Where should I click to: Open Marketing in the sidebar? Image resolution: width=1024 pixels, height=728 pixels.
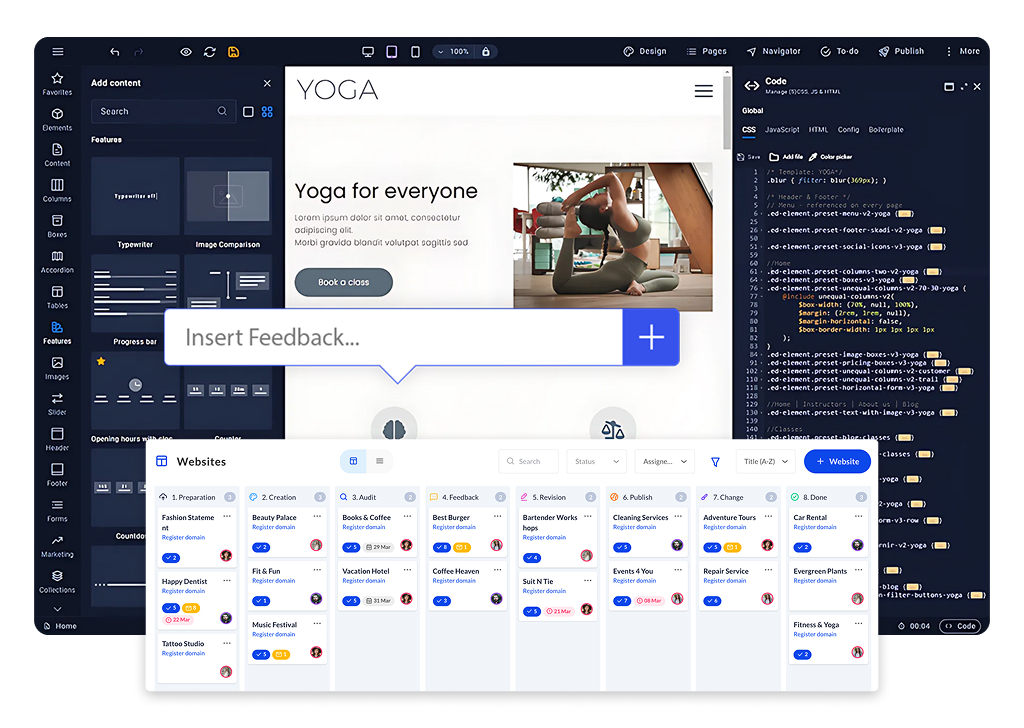click(x=57, y=546)
